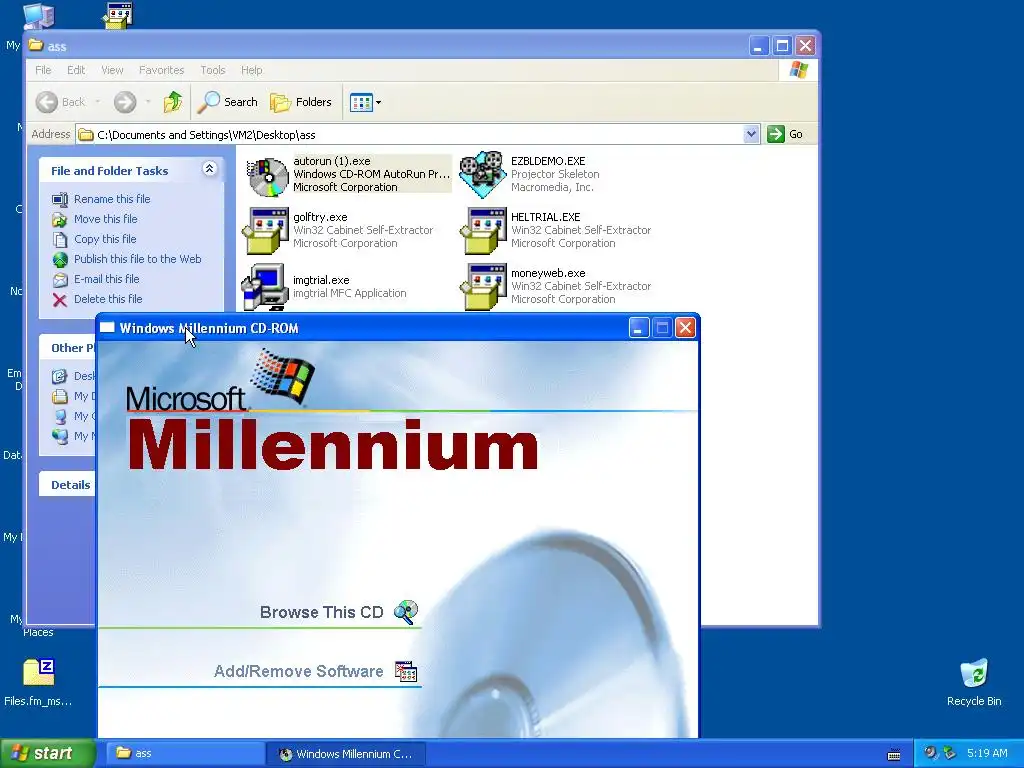Viewport: 1024px width, 768px height.
Task: Click Add/Remove Software icon
Action: 406,671
